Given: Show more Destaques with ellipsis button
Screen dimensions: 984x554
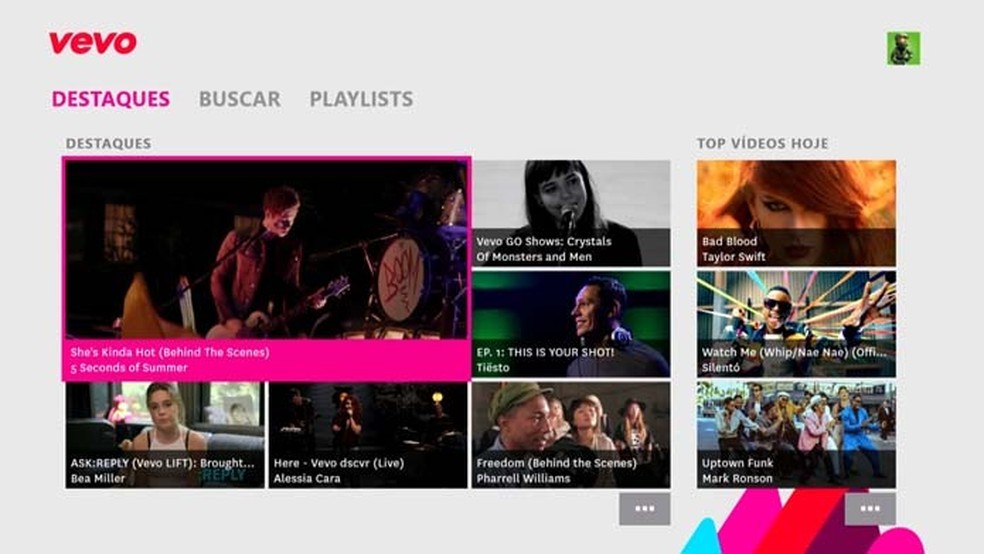Looking at the screenshot, I should pyautogui.click(x=644, y=509).
